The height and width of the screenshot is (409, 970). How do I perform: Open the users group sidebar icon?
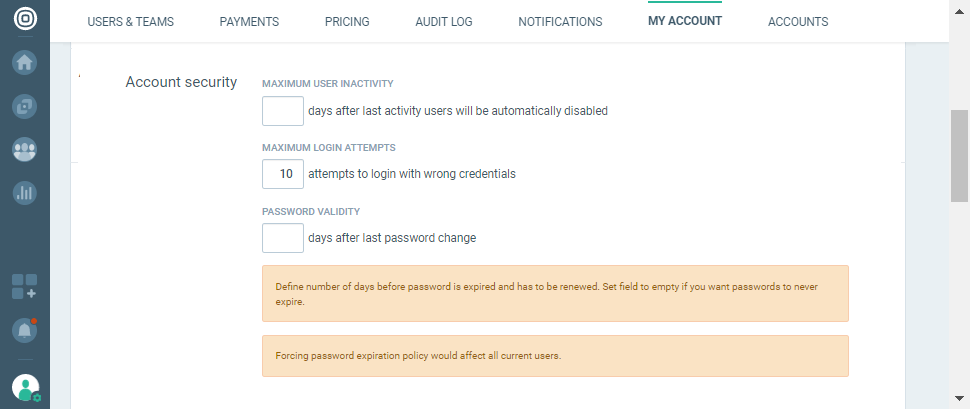coord(25,149)
